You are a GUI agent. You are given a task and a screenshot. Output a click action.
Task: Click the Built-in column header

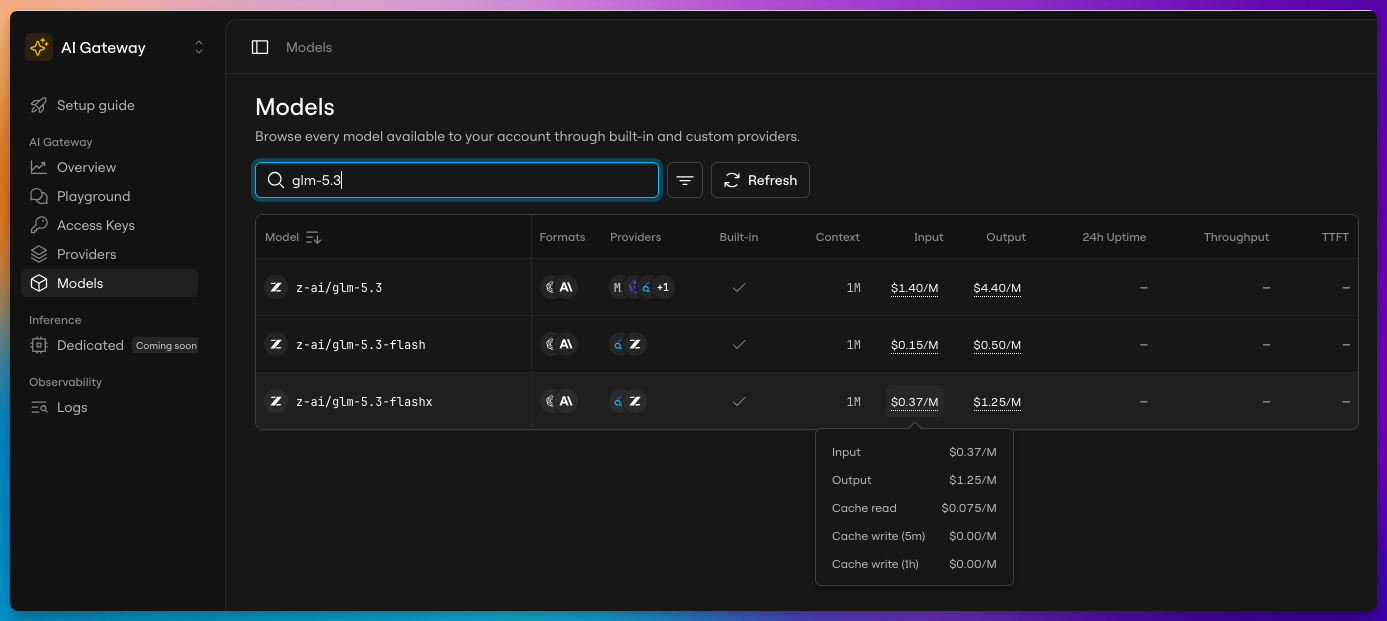[739, 237]
